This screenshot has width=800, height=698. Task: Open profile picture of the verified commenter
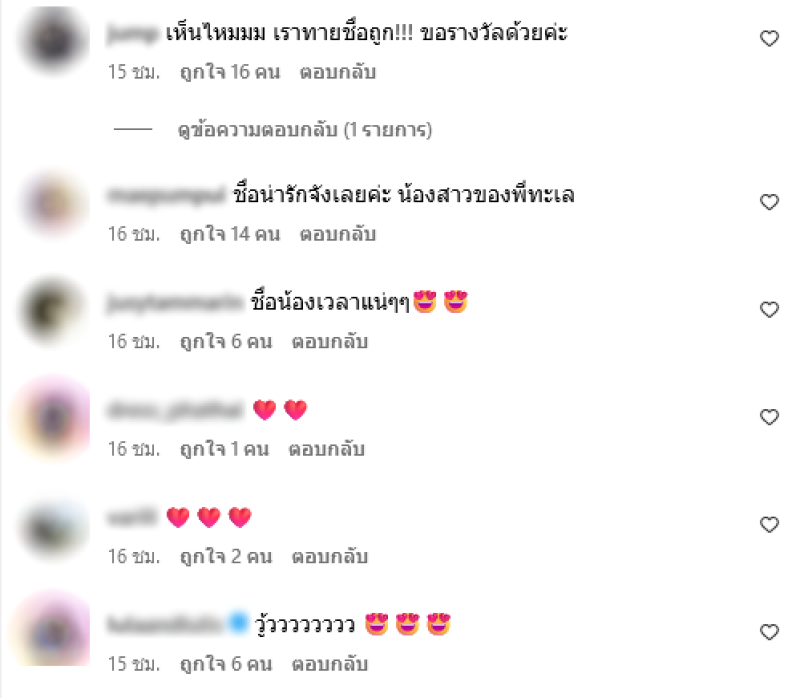click(53, 631)
